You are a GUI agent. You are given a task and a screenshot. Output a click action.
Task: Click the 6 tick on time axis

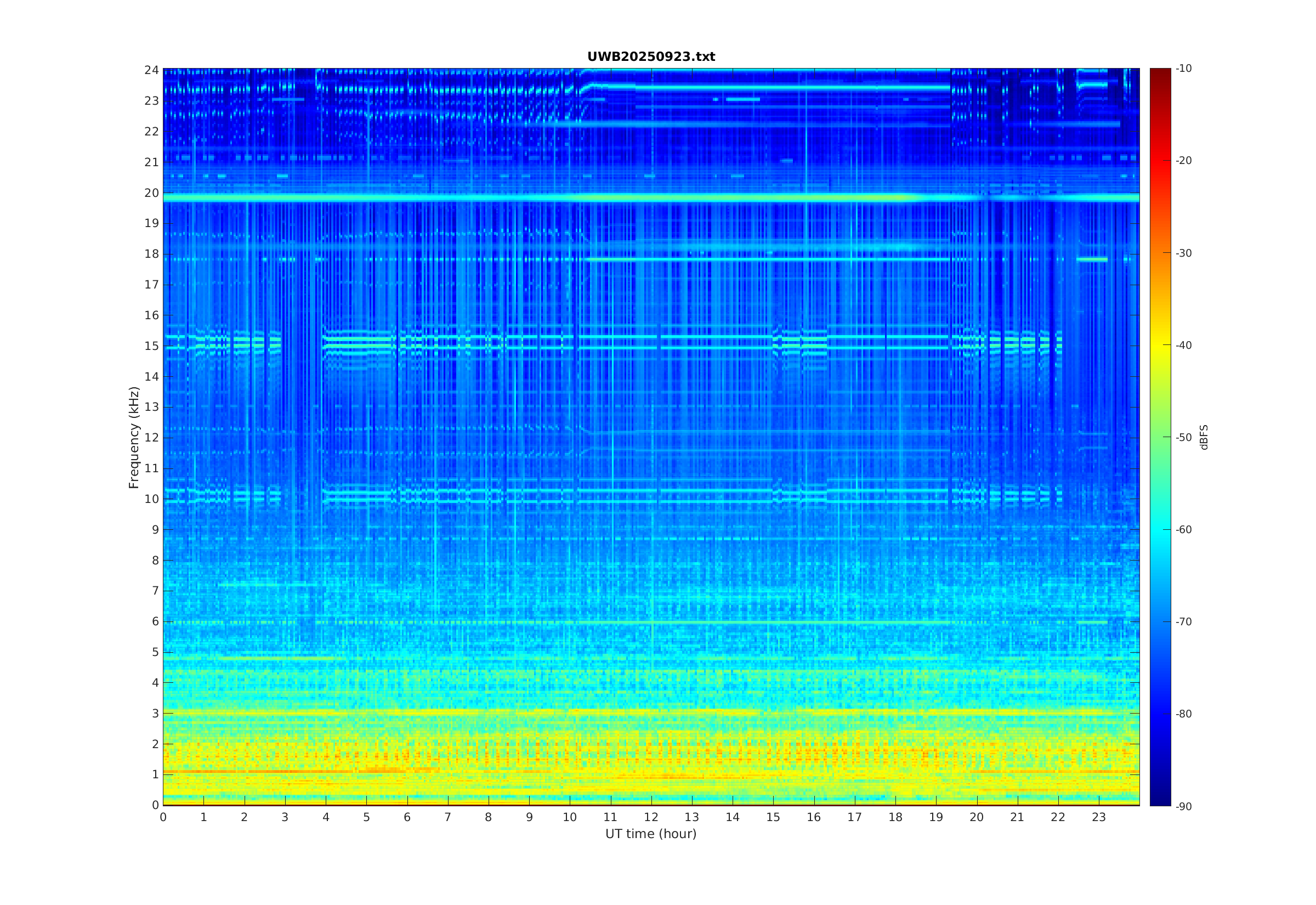(x=407, y=817)
